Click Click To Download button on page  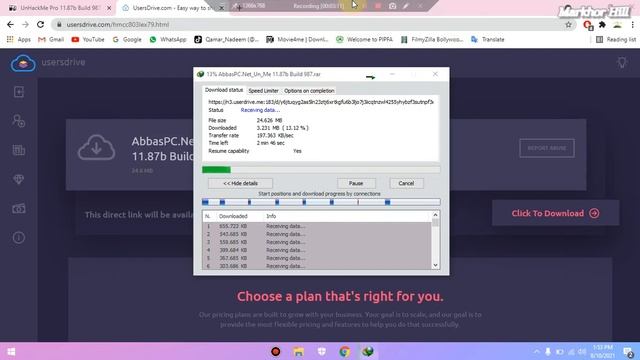pyautogui.click(x=555, y=213)
